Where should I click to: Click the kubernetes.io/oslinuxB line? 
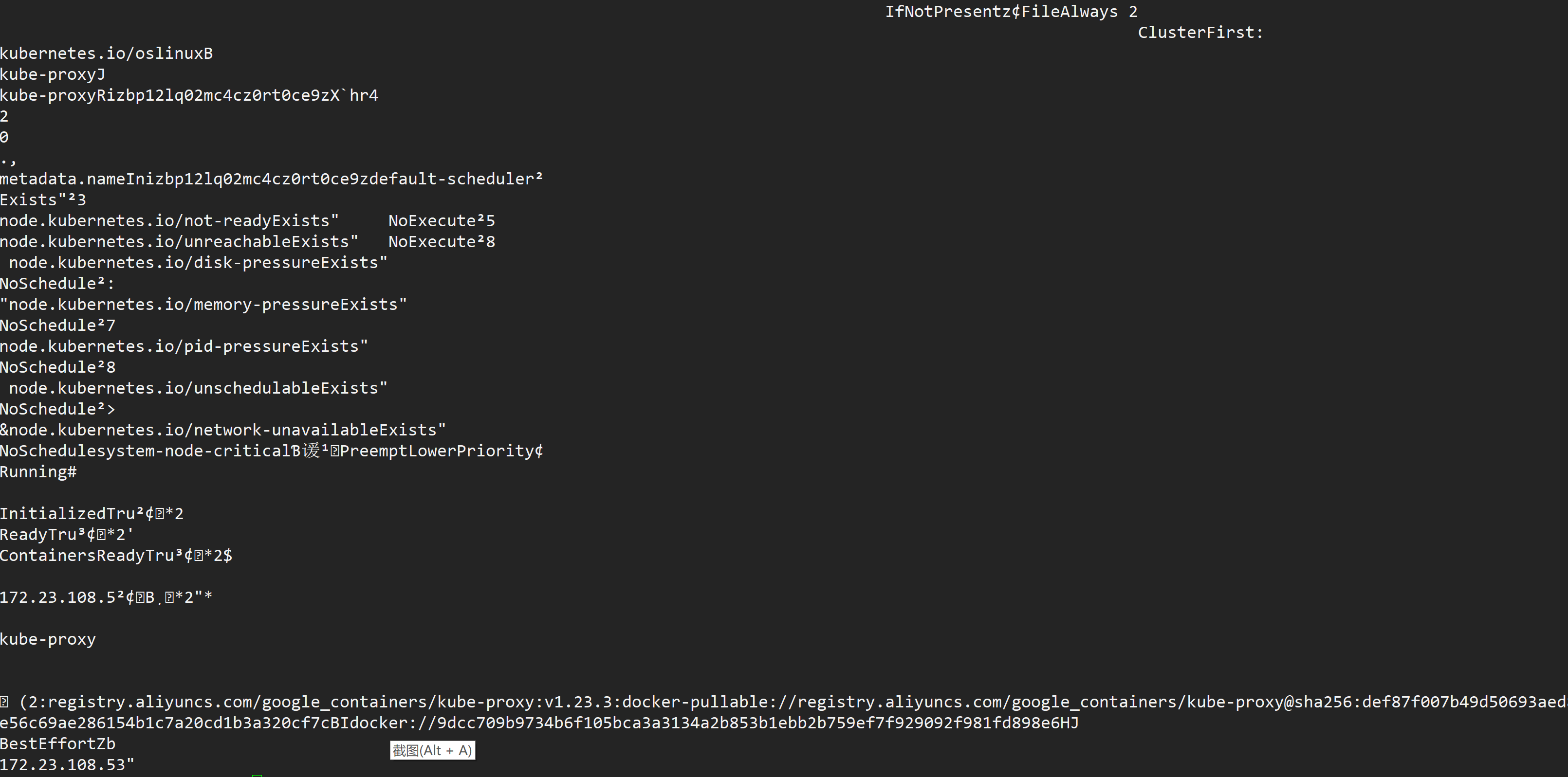tap(107, 54)
